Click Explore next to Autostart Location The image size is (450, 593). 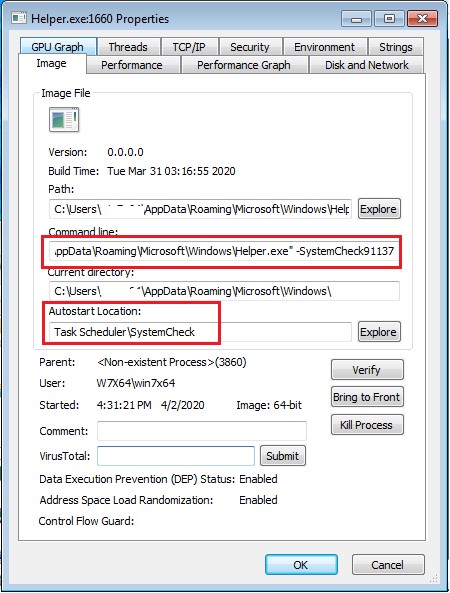point(379,332)
